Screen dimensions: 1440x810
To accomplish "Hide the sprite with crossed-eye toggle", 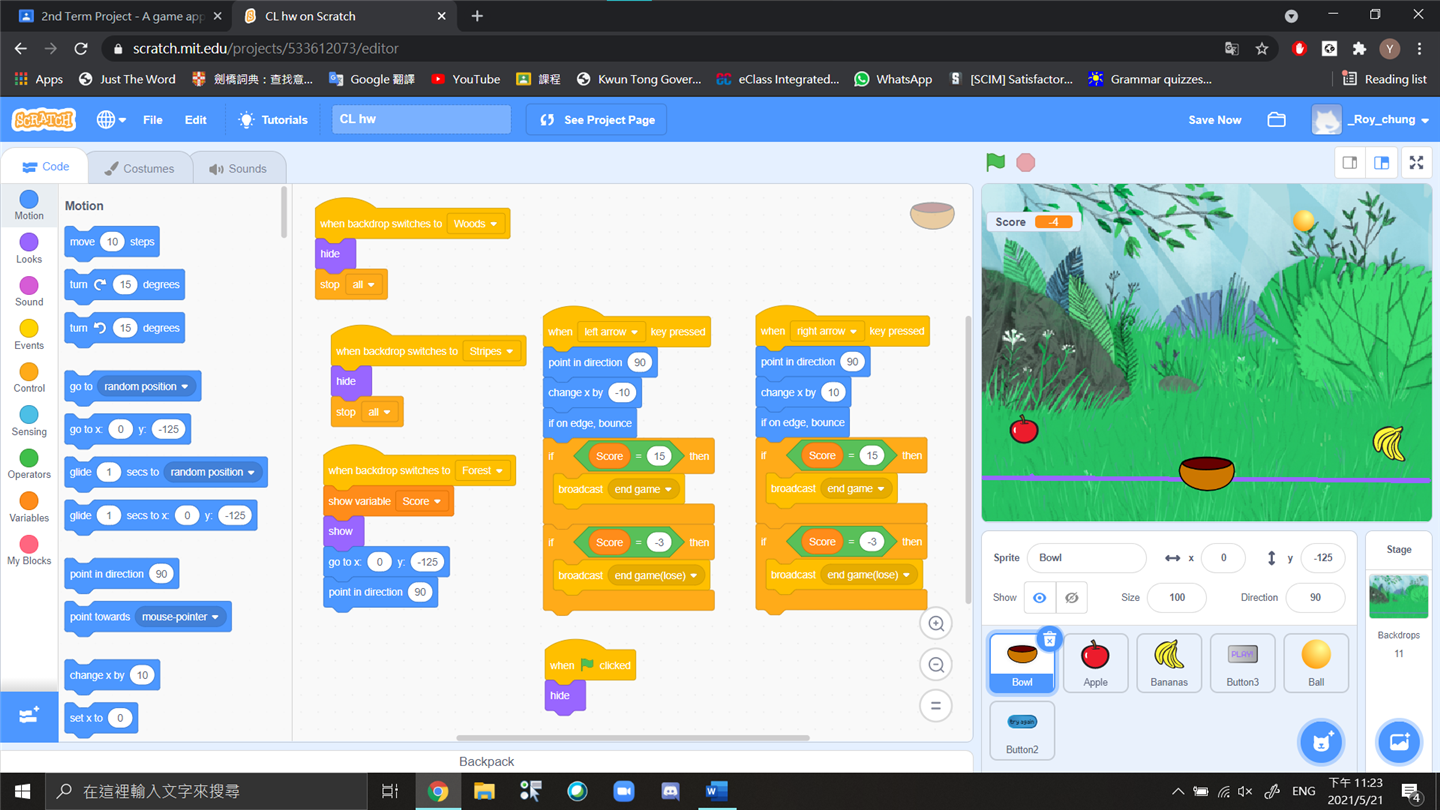I will (x=1071, y=598).
